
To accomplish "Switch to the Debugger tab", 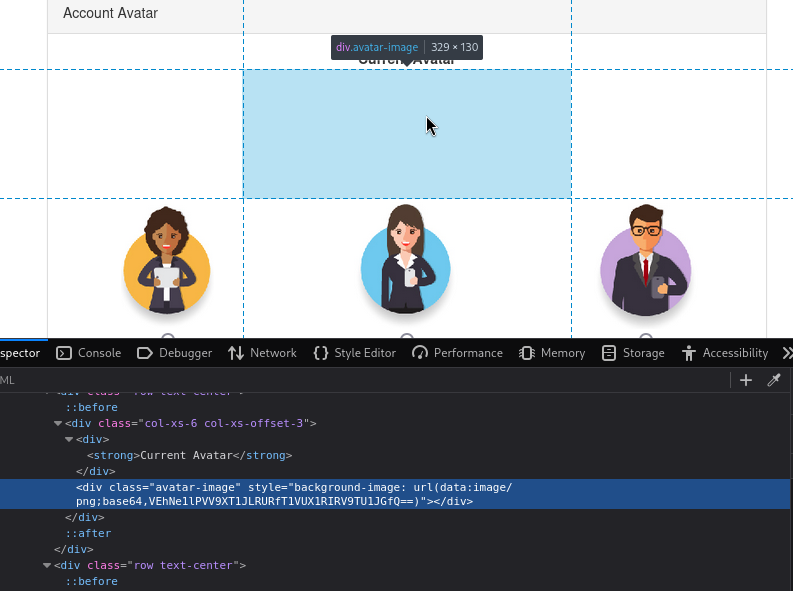I will tap(174, 353).
